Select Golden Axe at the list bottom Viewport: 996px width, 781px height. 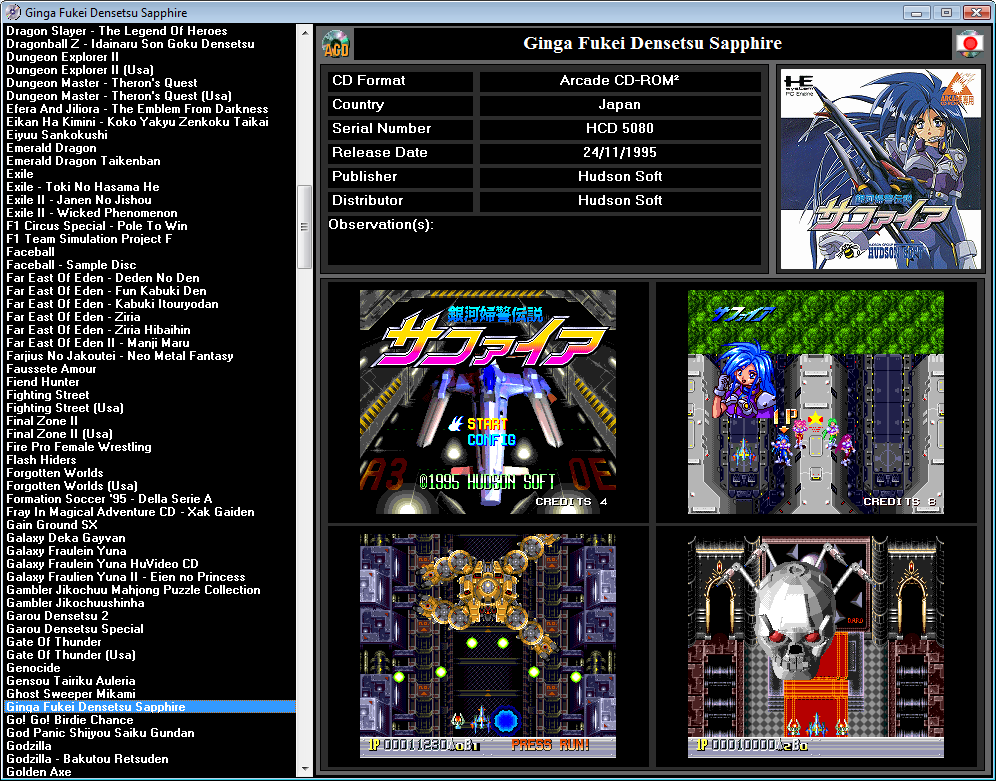point(39,772)
